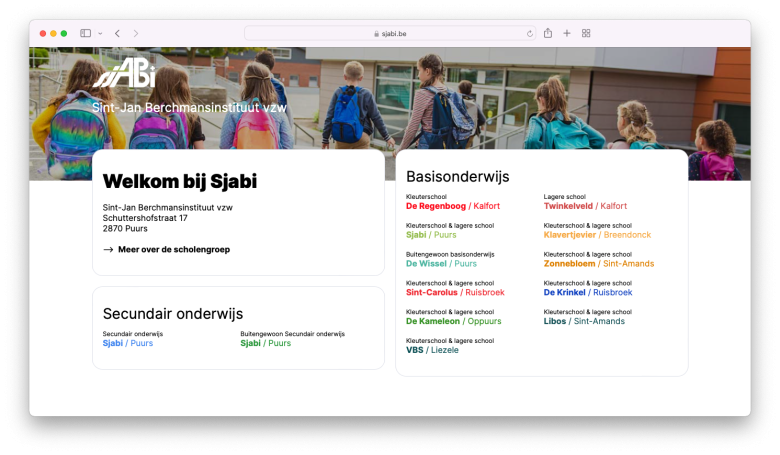
Task: Open Zonnebloem / Sint-Amands link
Action: tap(598, 264)
